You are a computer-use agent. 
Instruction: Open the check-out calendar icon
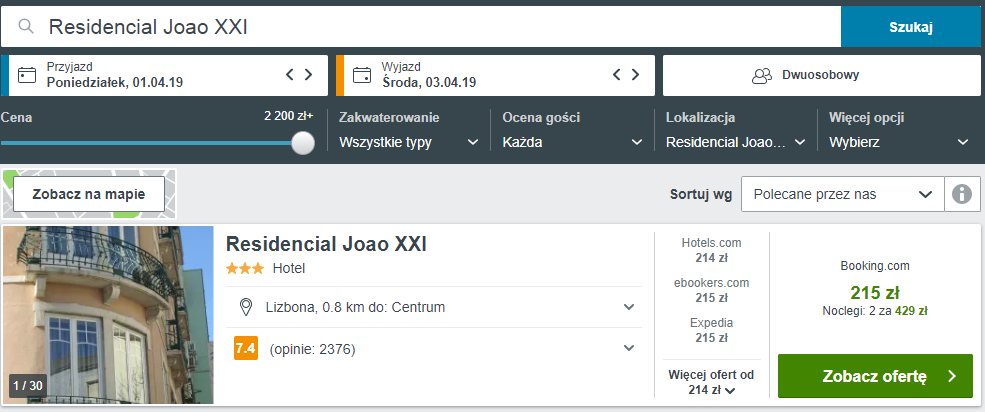[362, 75]
